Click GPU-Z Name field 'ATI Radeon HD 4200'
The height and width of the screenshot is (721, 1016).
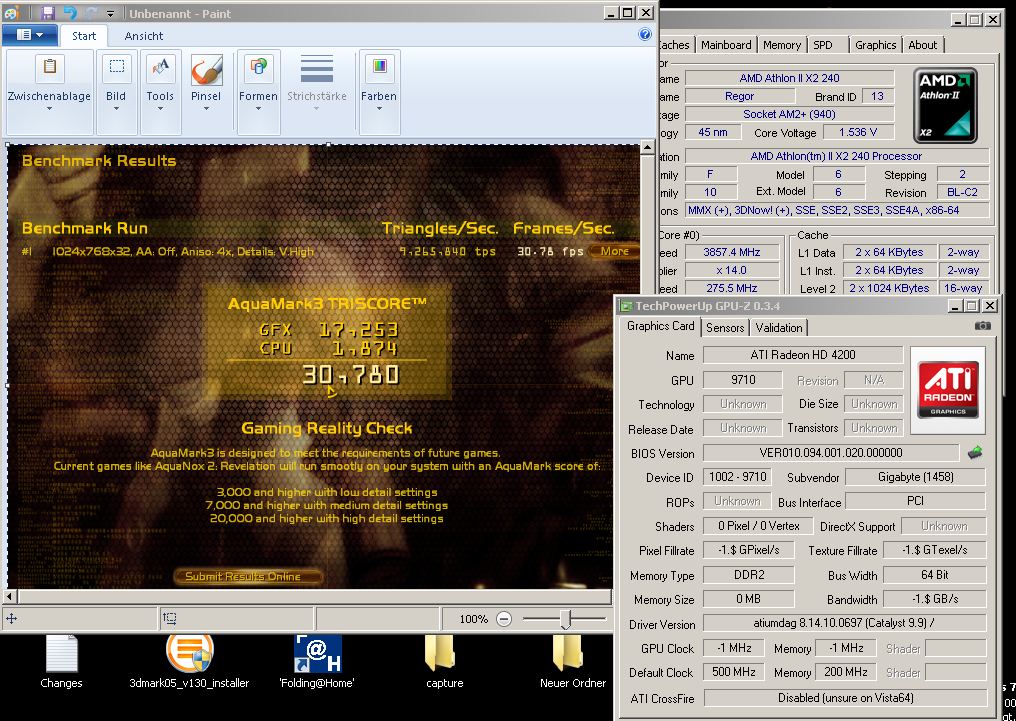point(803,355)
